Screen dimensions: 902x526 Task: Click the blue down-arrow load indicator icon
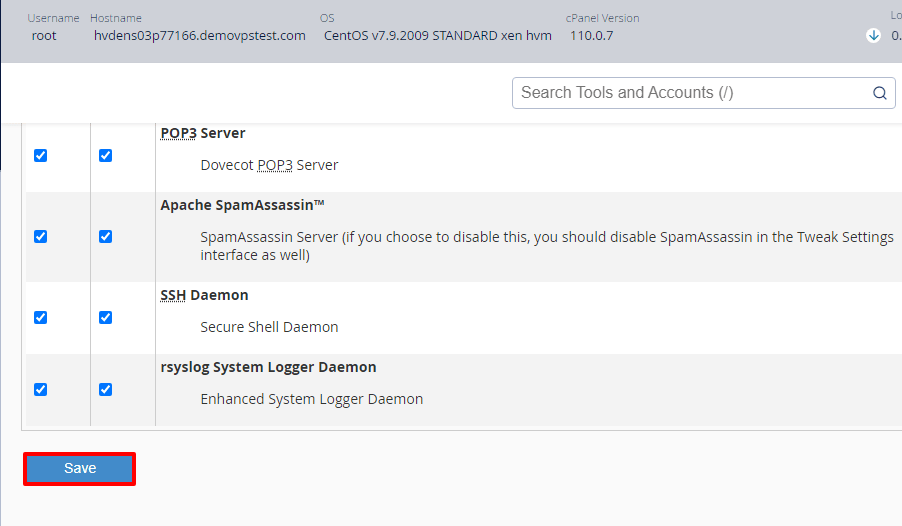[x=873, y=36]
